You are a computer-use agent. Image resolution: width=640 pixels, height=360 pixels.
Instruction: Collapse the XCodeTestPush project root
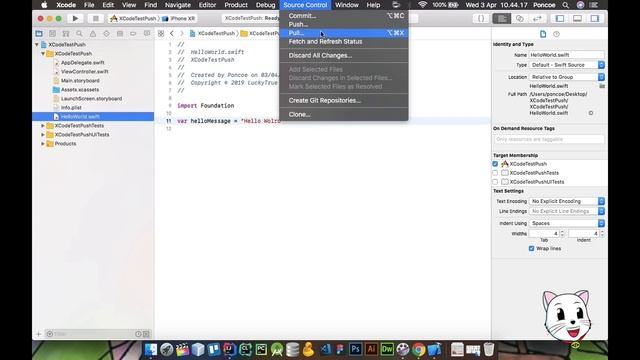click(37, 44)
